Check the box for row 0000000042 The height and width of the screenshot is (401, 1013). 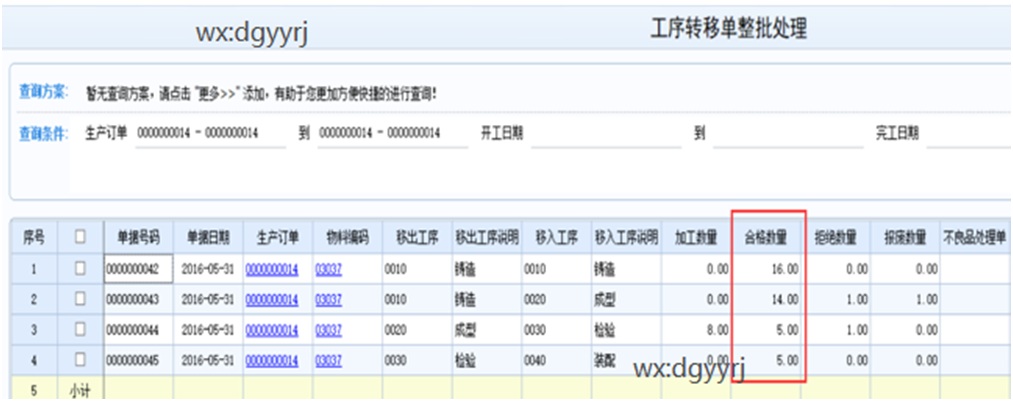pos(80,268)
